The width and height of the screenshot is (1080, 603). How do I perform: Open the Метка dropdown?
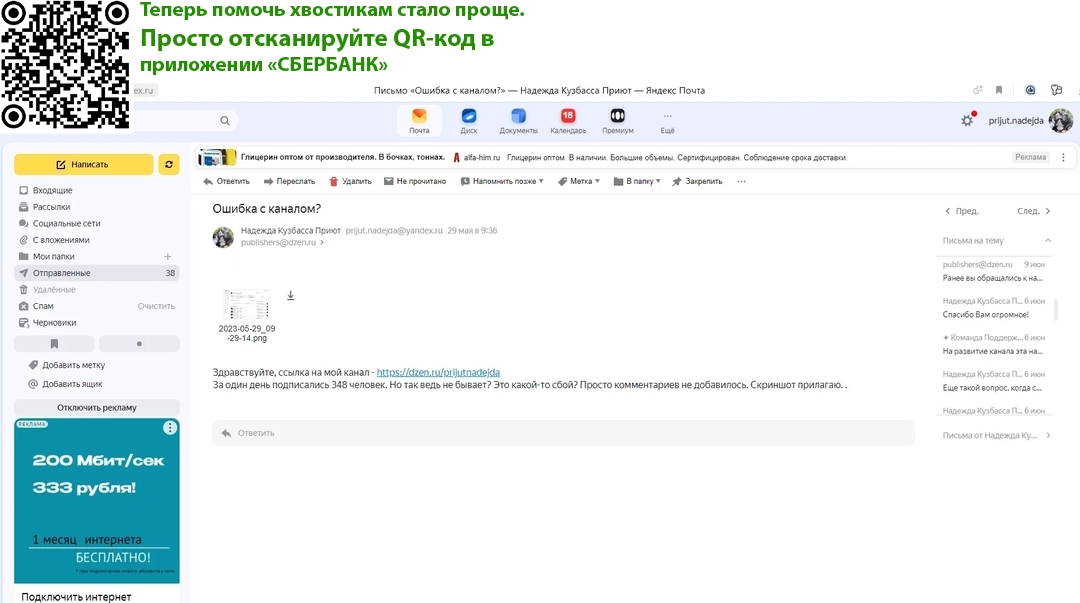pos(579,181)
